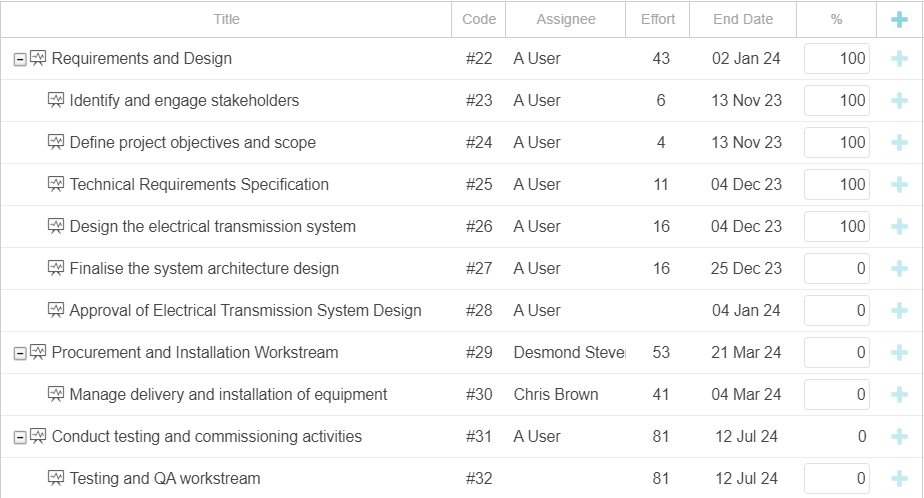Click the task icon for Testing and QA workstream
Image resolution: width=924 pixels, height=498 pixels.
(x=55, y=478)
